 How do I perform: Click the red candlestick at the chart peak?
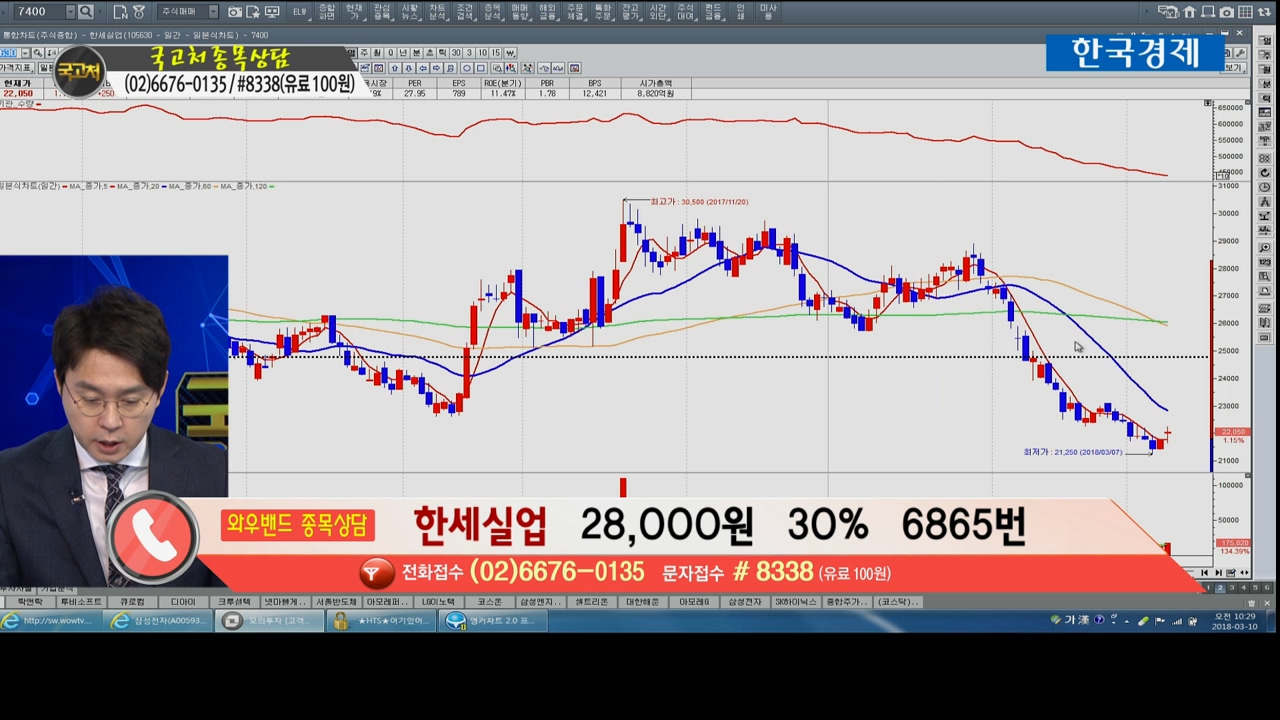pos(623,242)
